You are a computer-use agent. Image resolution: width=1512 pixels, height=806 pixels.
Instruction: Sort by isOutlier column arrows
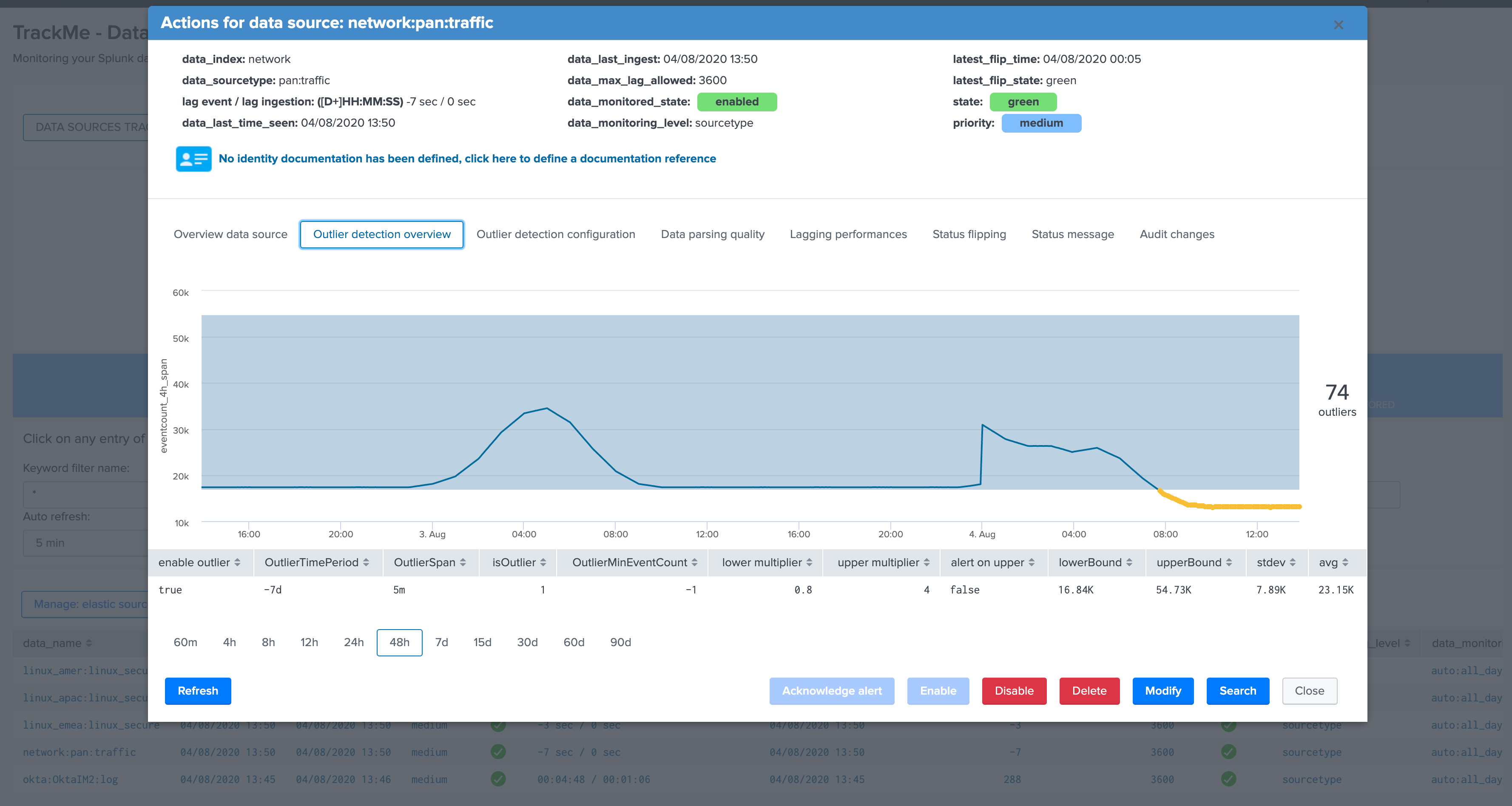click(x=543, y=562)
